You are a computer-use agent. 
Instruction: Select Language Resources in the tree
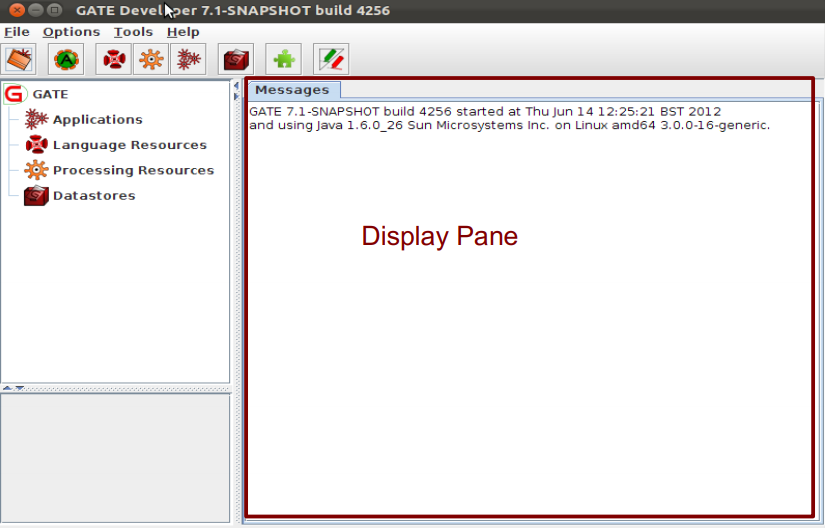[130, 145]
